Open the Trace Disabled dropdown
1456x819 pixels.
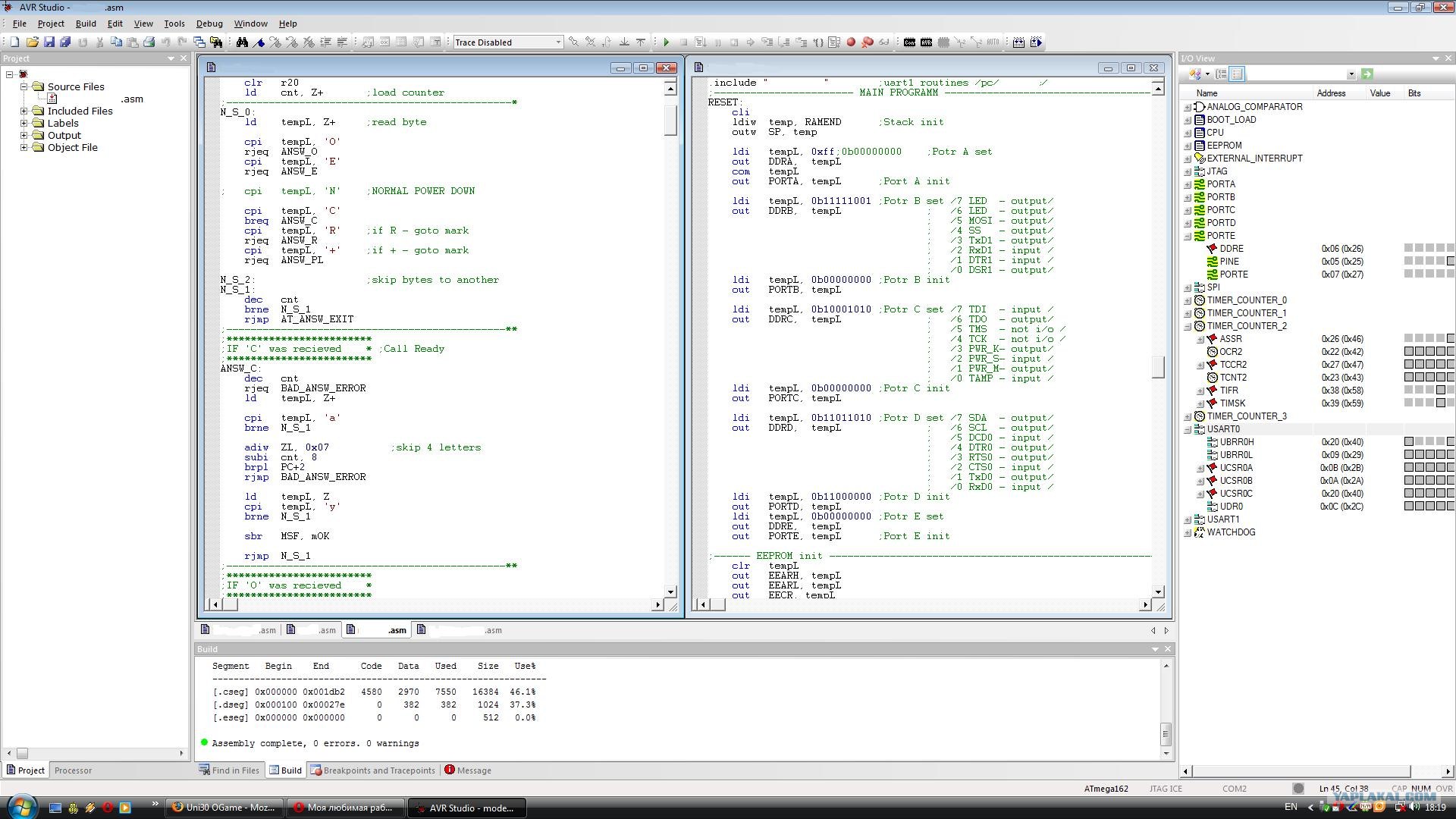point(558,42)
